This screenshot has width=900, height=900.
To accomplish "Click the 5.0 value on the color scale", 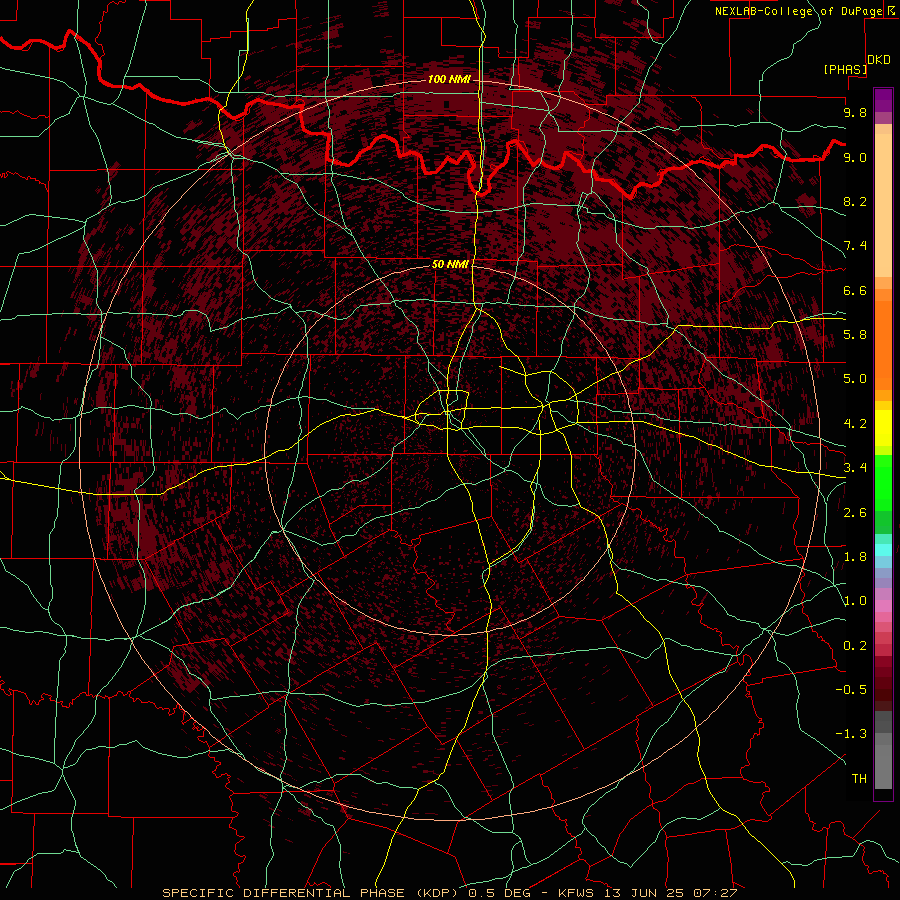I will coord(855,379).
